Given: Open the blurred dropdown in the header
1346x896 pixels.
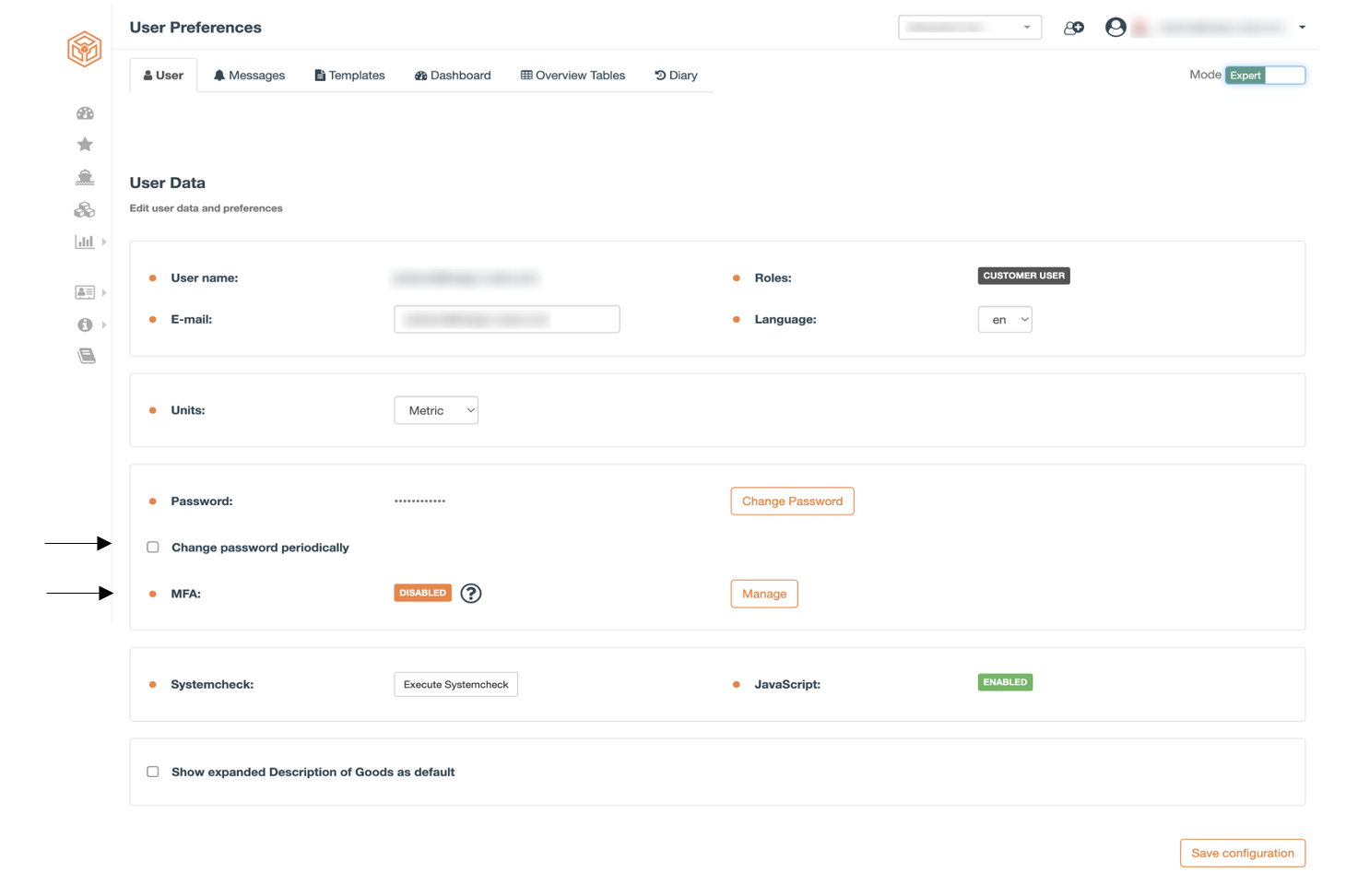Looking at the screenshot, I should click(x=970, y=28).
